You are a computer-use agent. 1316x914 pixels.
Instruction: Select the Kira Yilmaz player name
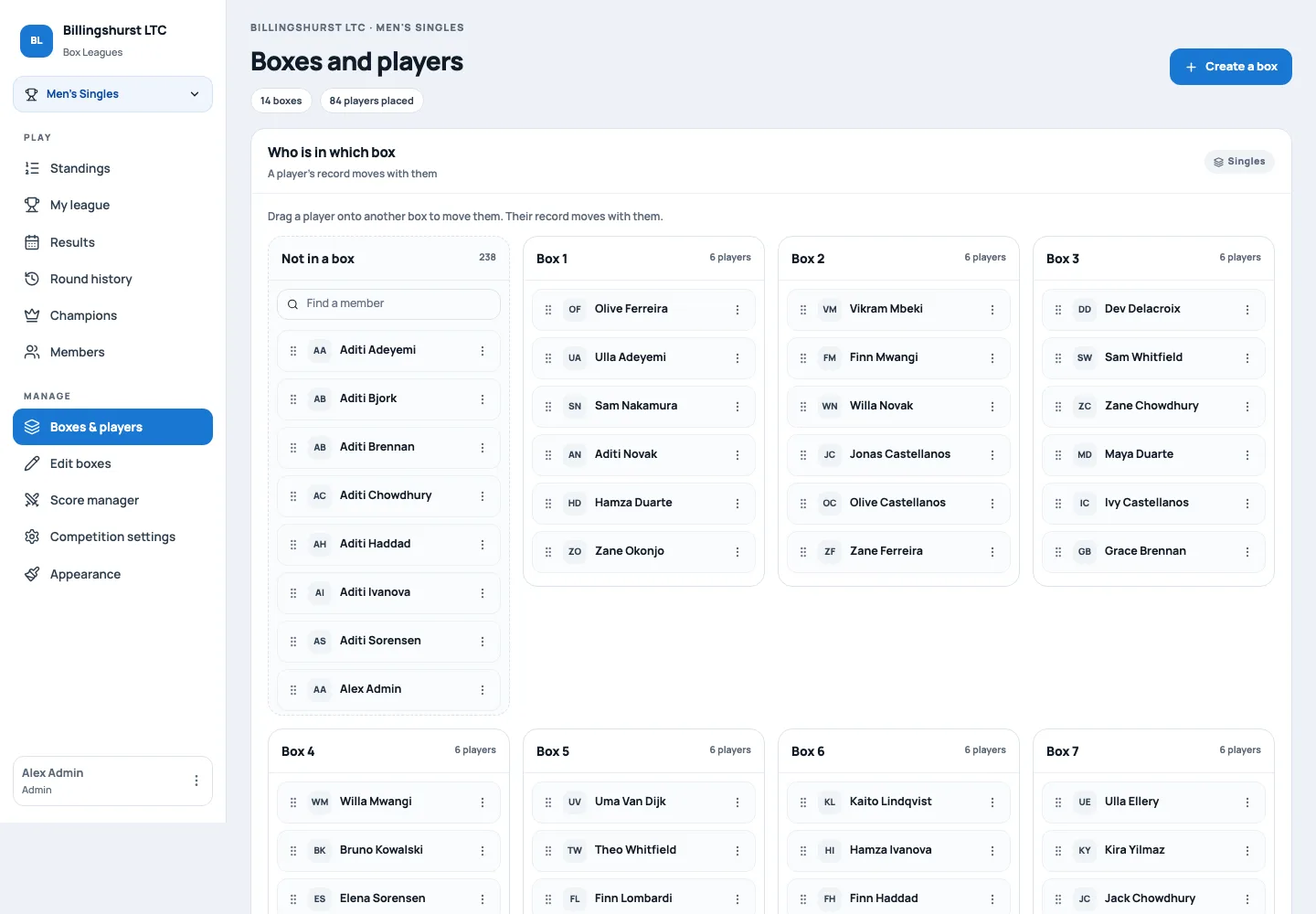pos(1135,850)
